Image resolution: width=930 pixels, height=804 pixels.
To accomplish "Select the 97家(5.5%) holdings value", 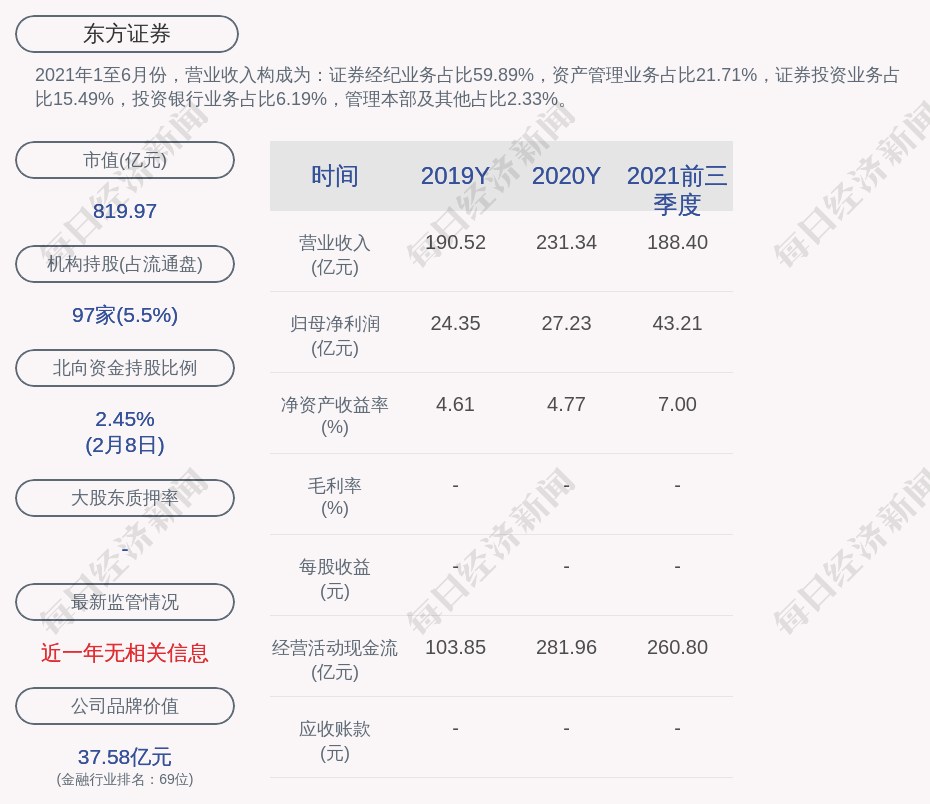I will [x=125, y=315].
